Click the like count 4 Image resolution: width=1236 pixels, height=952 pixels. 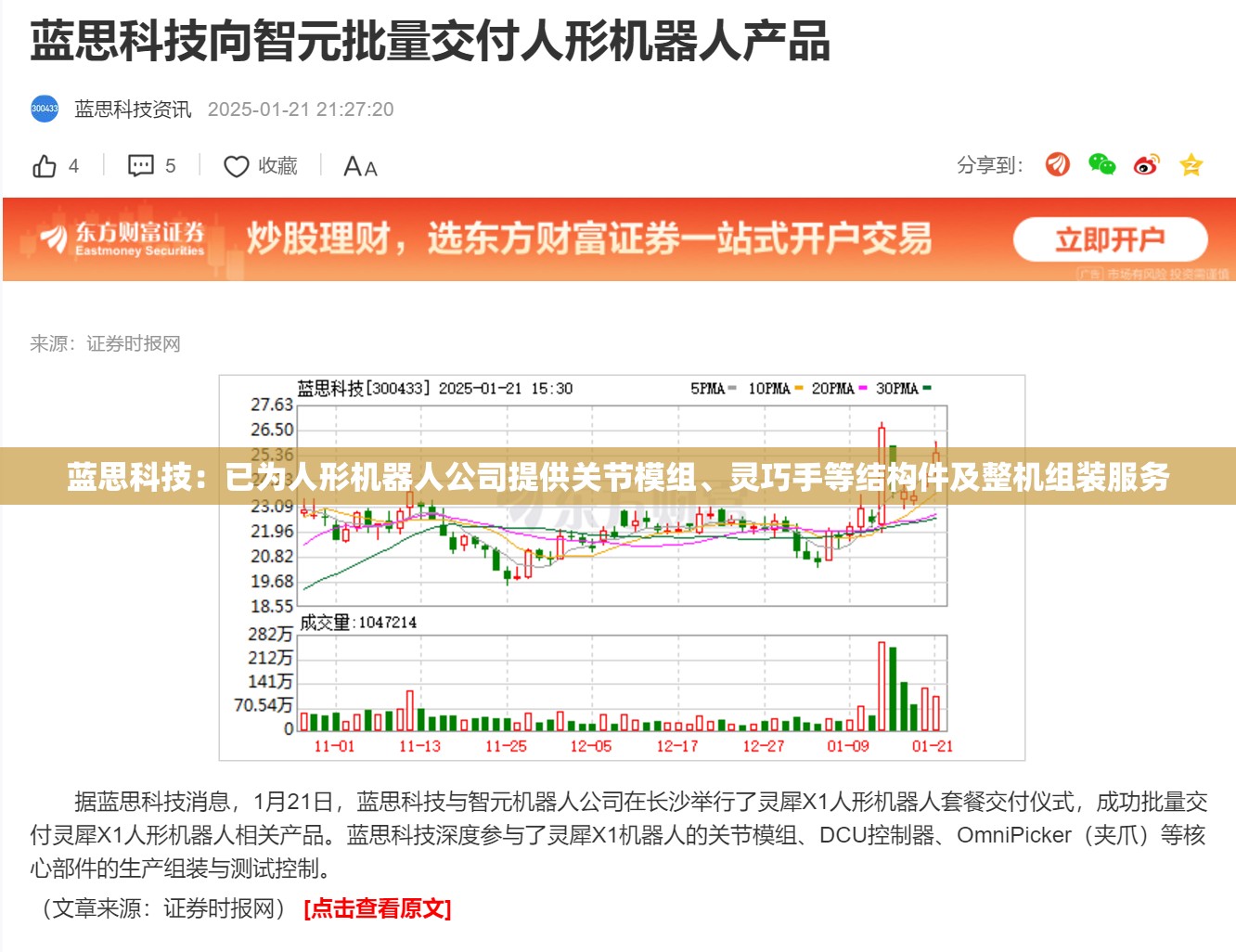pyautogui.click(x=73, y=166)
